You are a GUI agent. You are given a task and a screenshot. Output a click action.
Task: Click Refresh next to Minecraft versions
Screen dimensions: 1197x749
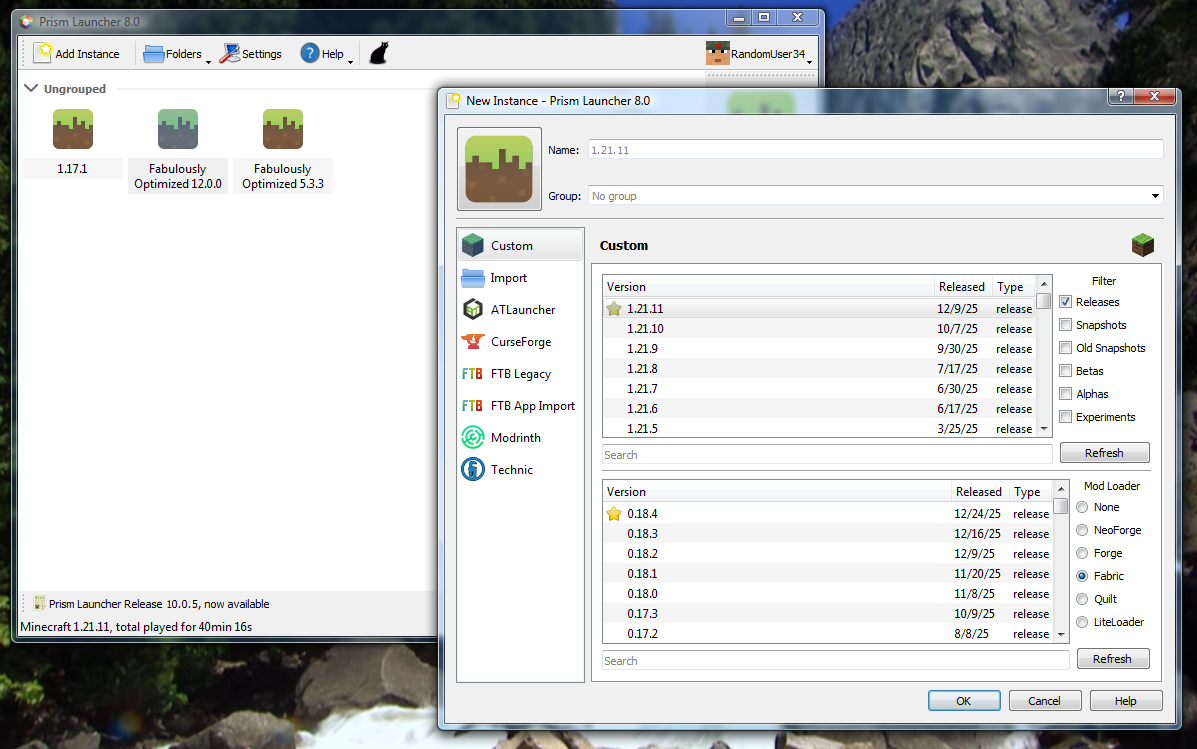(1104, 453)
